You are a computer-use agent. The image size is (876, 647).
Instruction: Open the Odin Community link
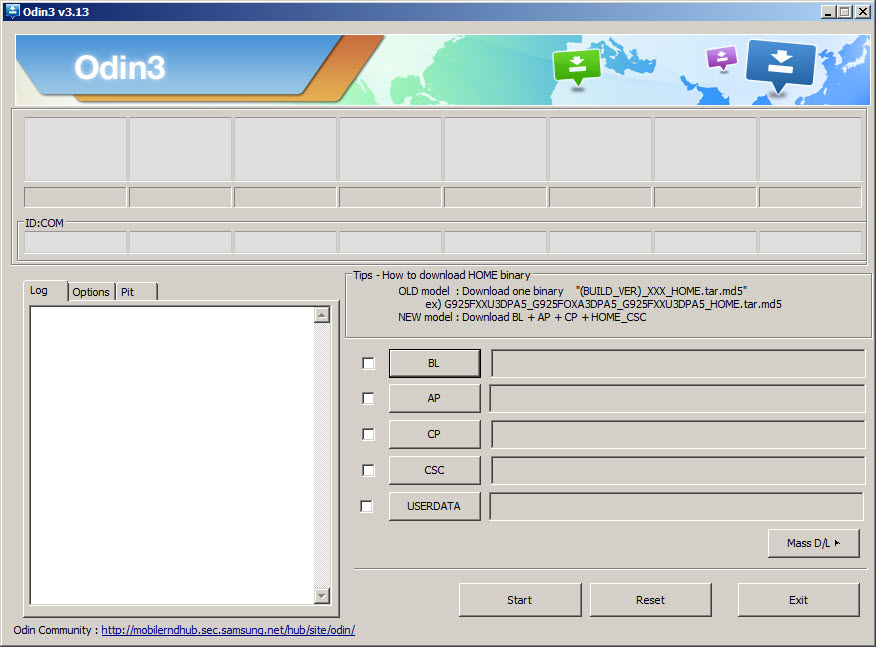click(x=228, y=630)
